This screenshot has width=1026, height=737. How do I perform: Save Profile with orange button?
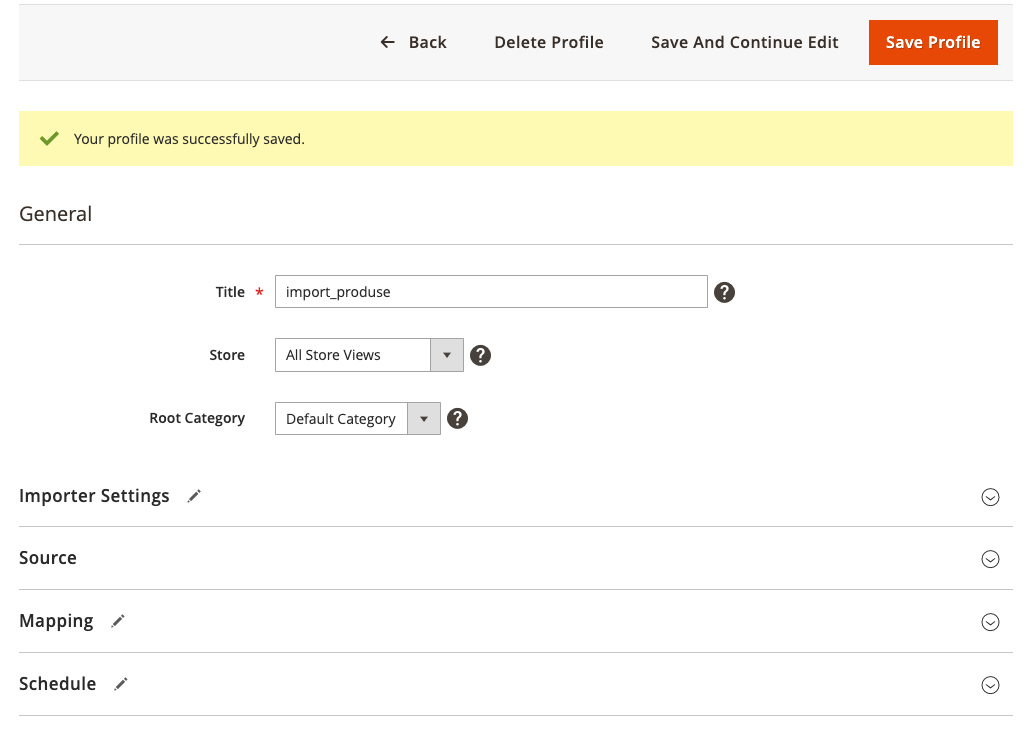[x=933, y=43]
